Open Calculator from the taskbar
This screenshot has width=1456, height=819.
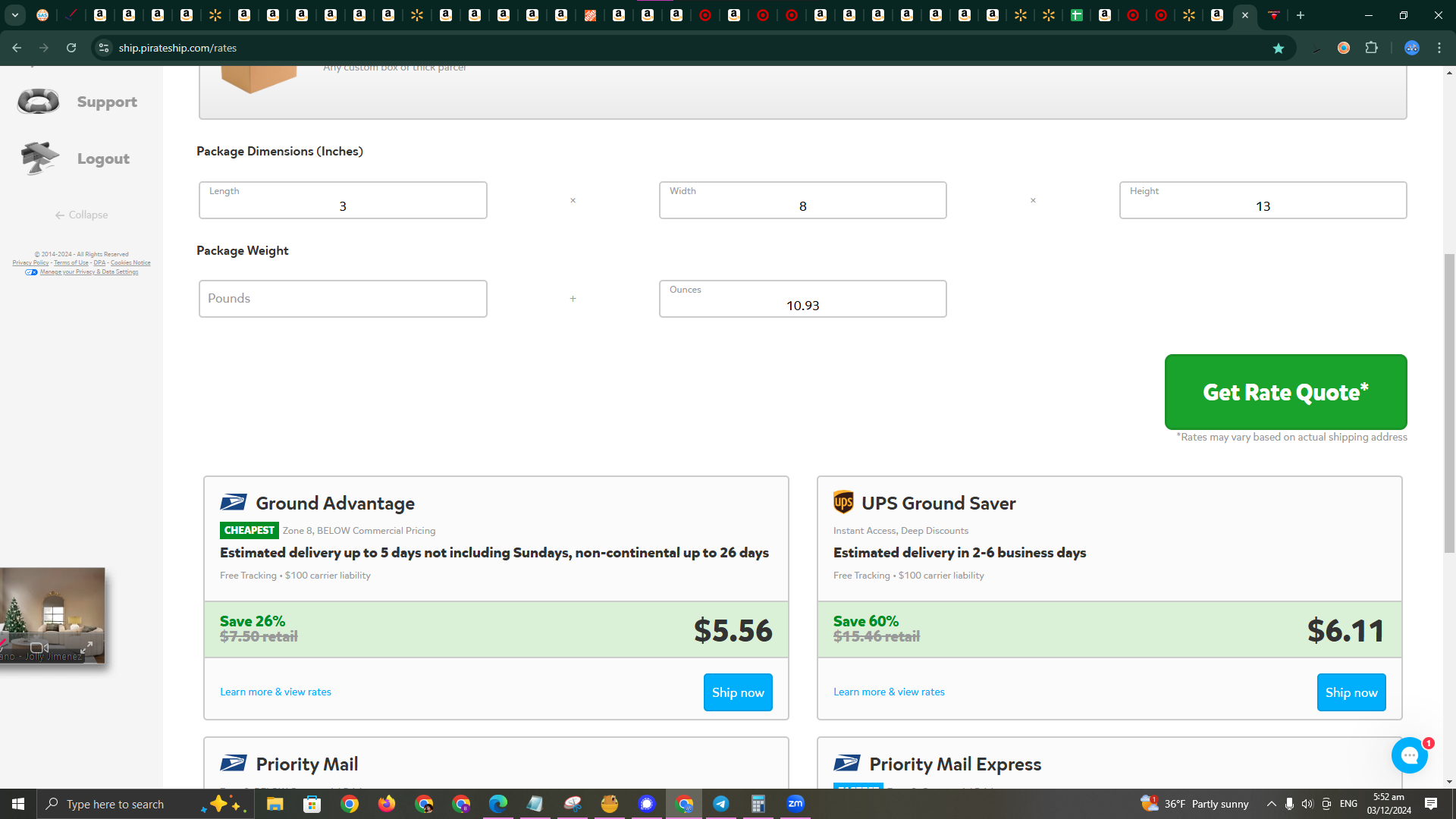758,804
